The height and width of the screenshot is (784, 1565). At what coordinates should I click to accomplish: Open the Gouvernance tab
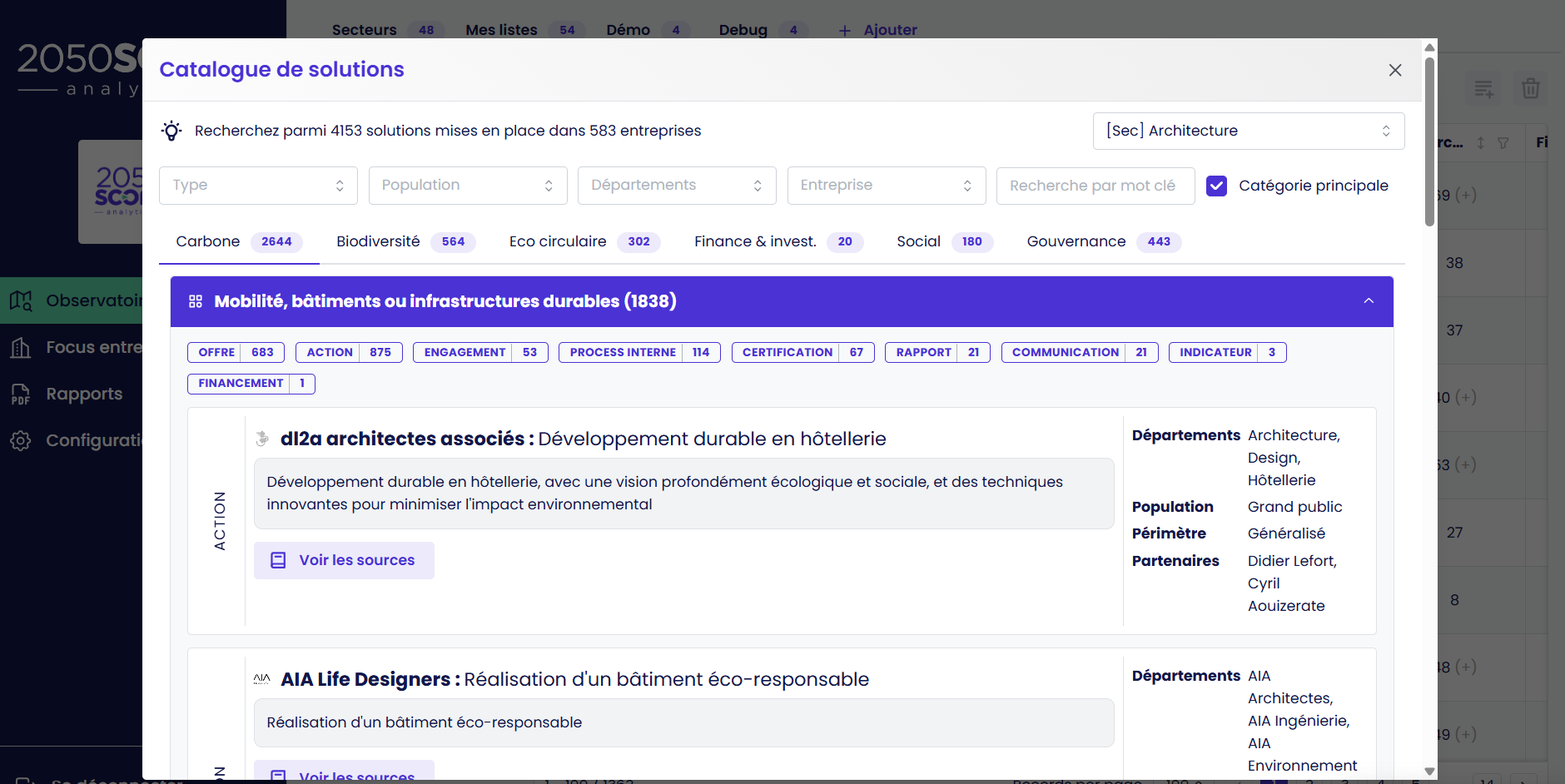coord(1104,241)
